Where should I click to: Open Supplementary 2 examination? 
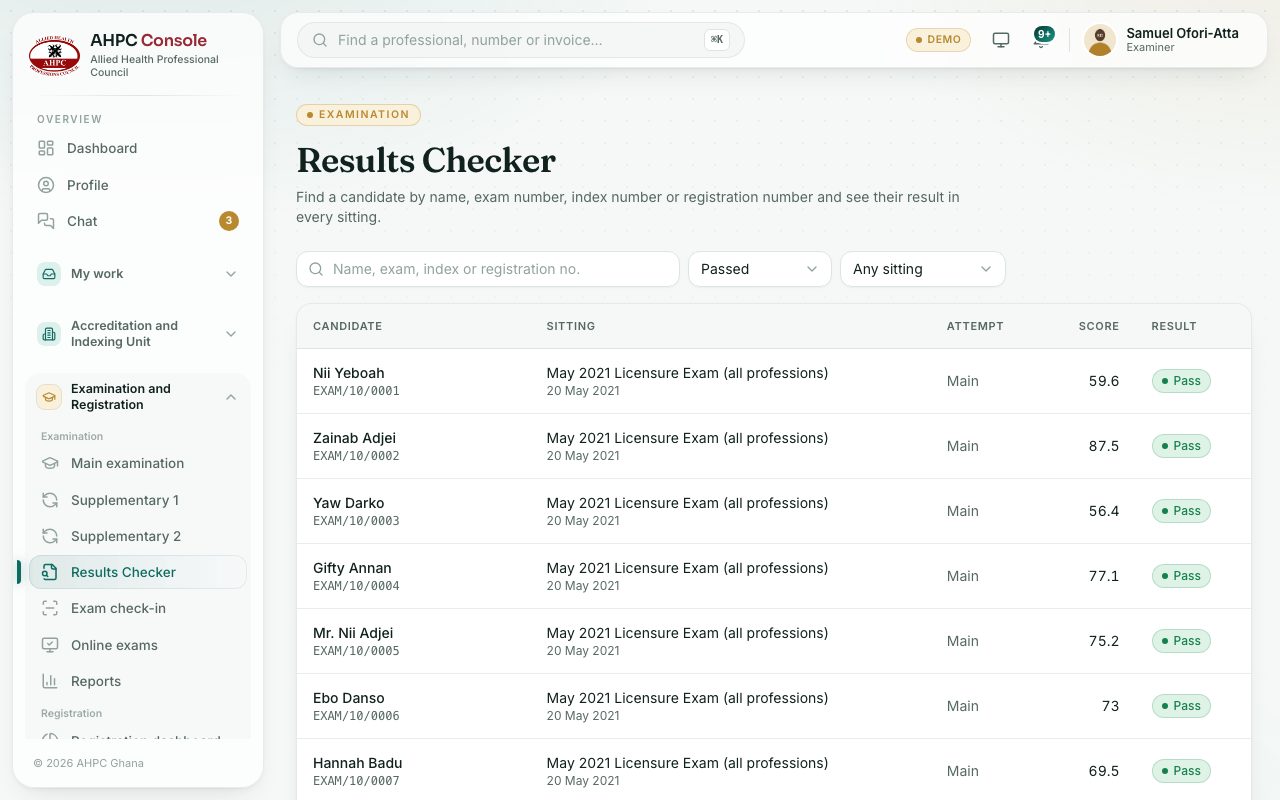[138, 536]
